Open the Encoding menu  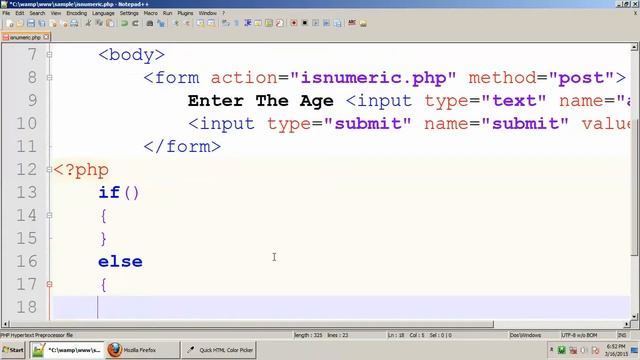pos(77,13)
